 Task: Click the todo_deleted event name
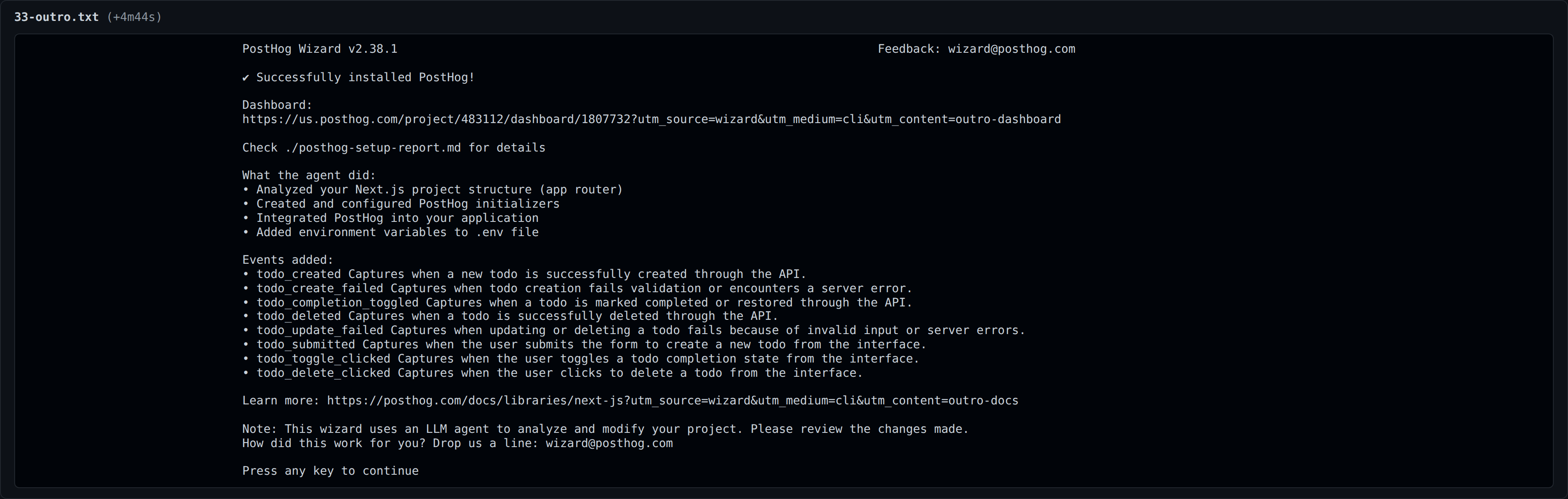298,316
